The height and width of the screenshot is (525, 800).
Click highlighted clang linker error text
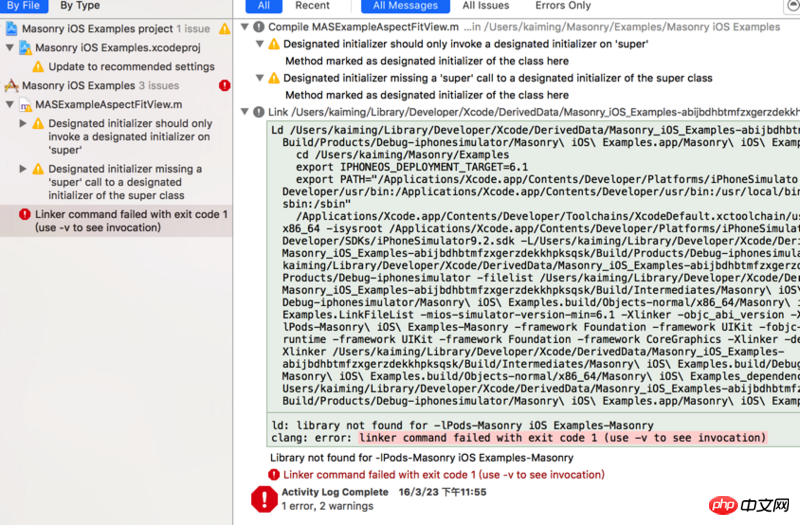click(x=562, y=438)
